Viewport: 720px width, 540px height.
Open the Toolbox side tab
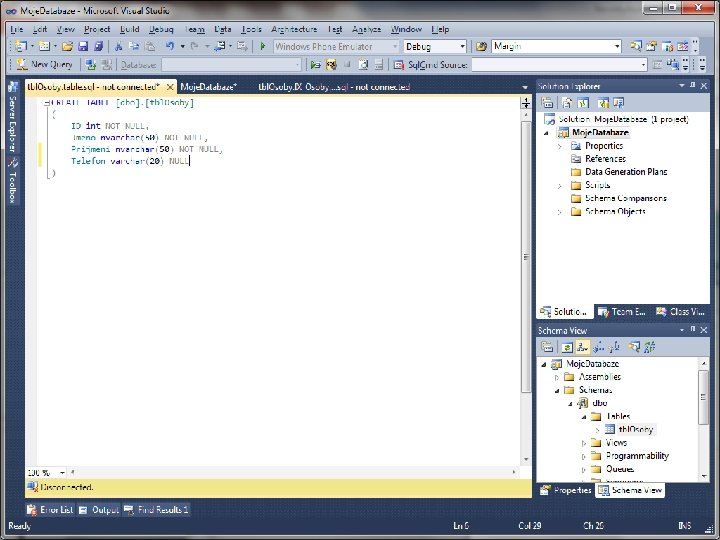pos(13,180)
